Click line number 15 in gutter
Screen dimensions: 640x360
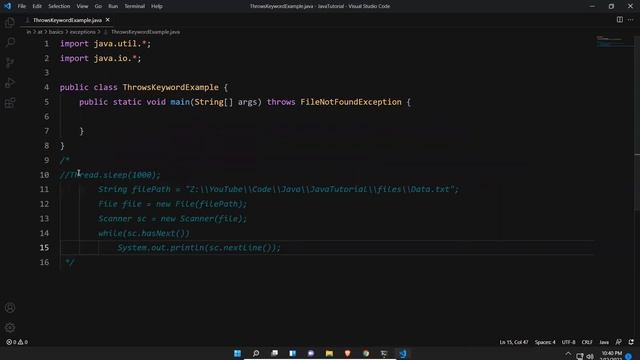point(44,247)
